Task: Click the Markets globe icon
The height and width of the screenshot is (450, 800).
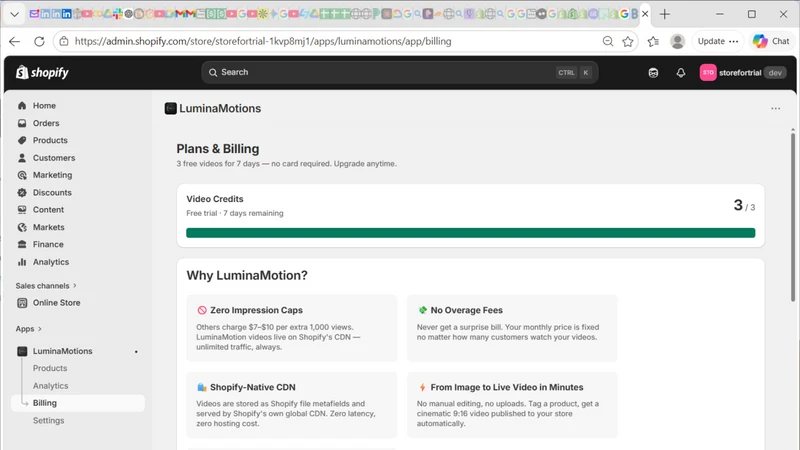Action: tap(22, 227)
